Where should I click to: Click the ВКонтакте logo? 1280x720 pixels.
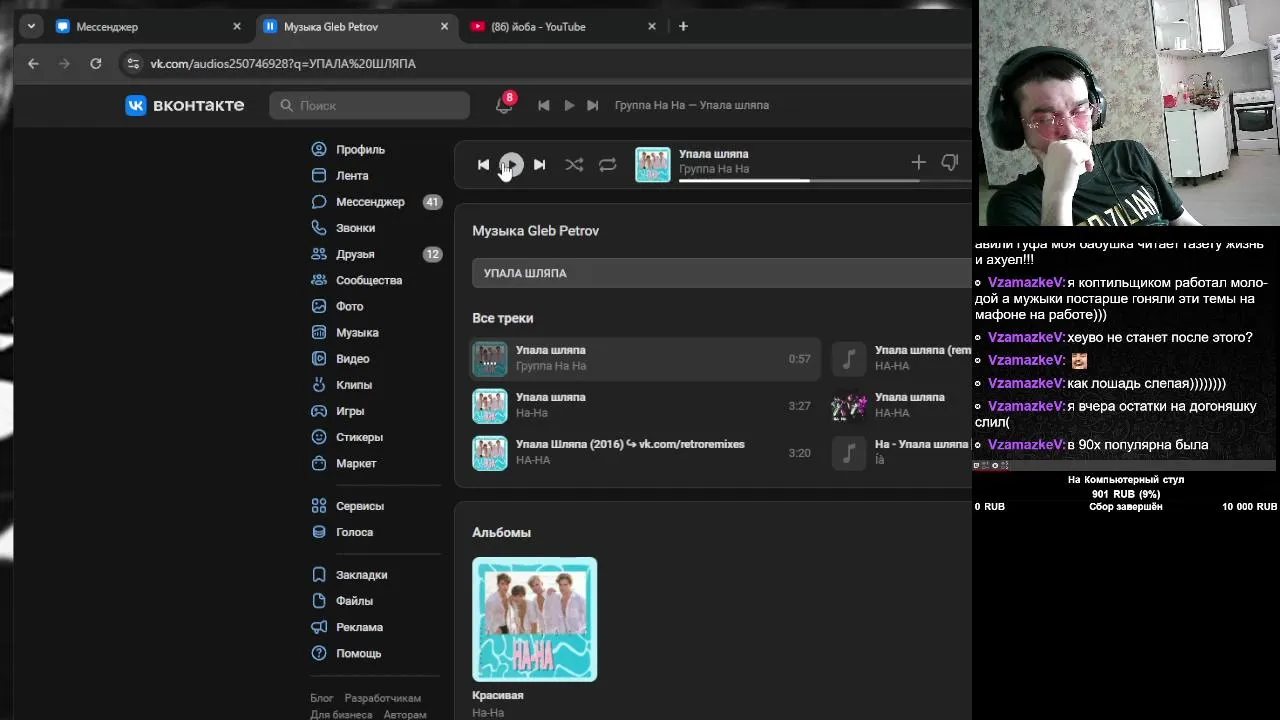185,105
